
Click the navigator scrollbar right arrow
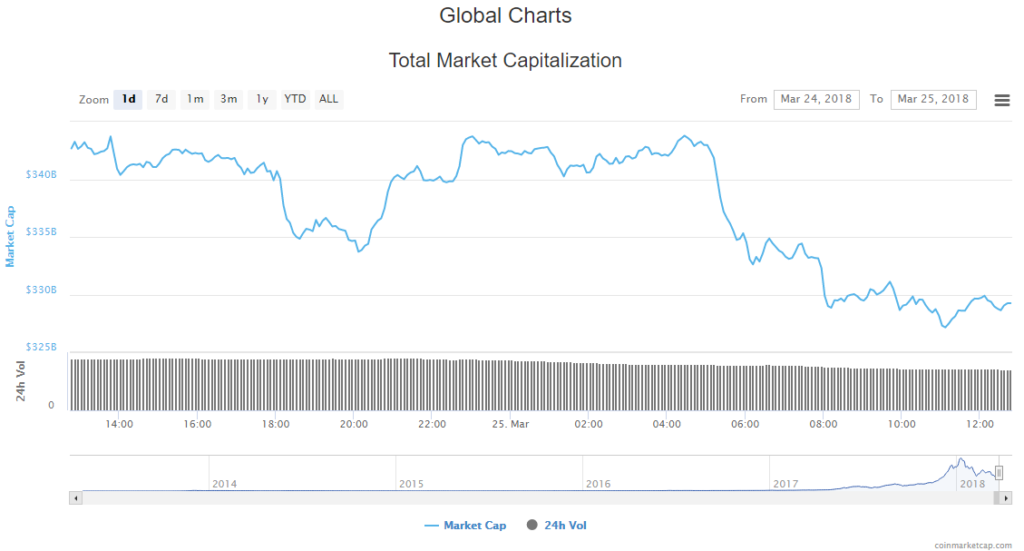(x=1006, y=497)
